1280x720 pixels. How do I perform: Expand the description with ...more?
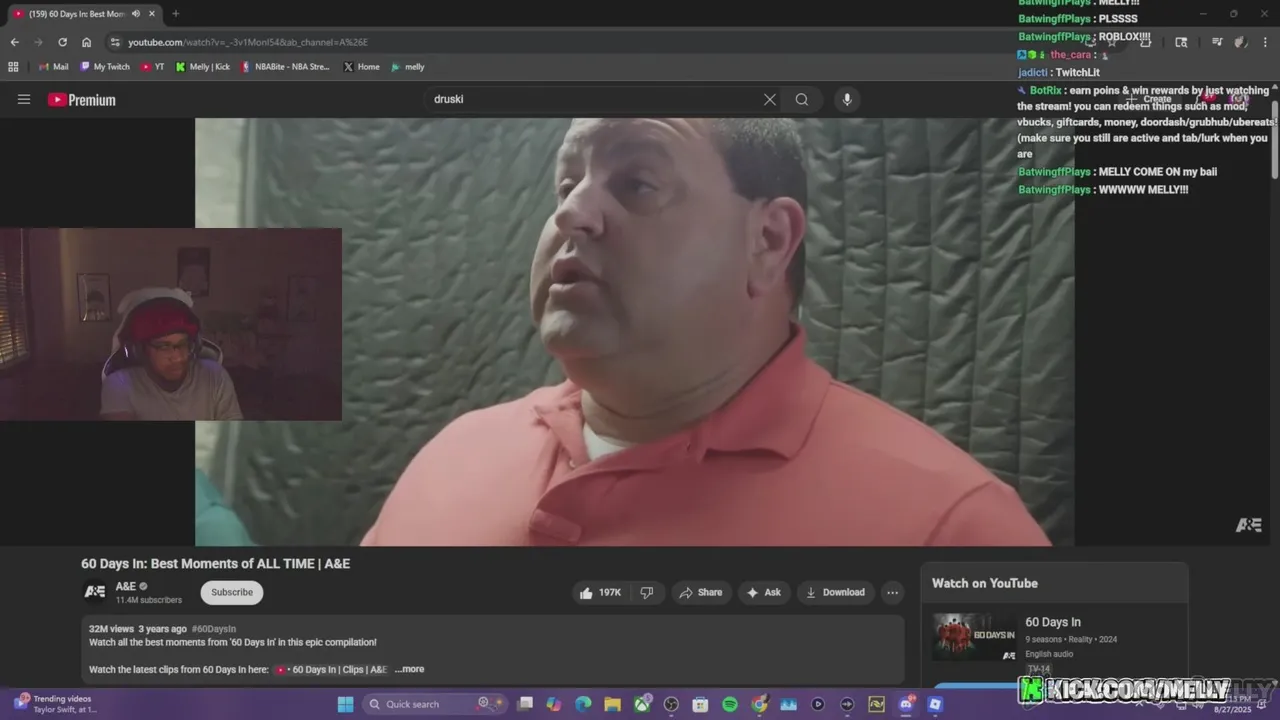(409, 669)
